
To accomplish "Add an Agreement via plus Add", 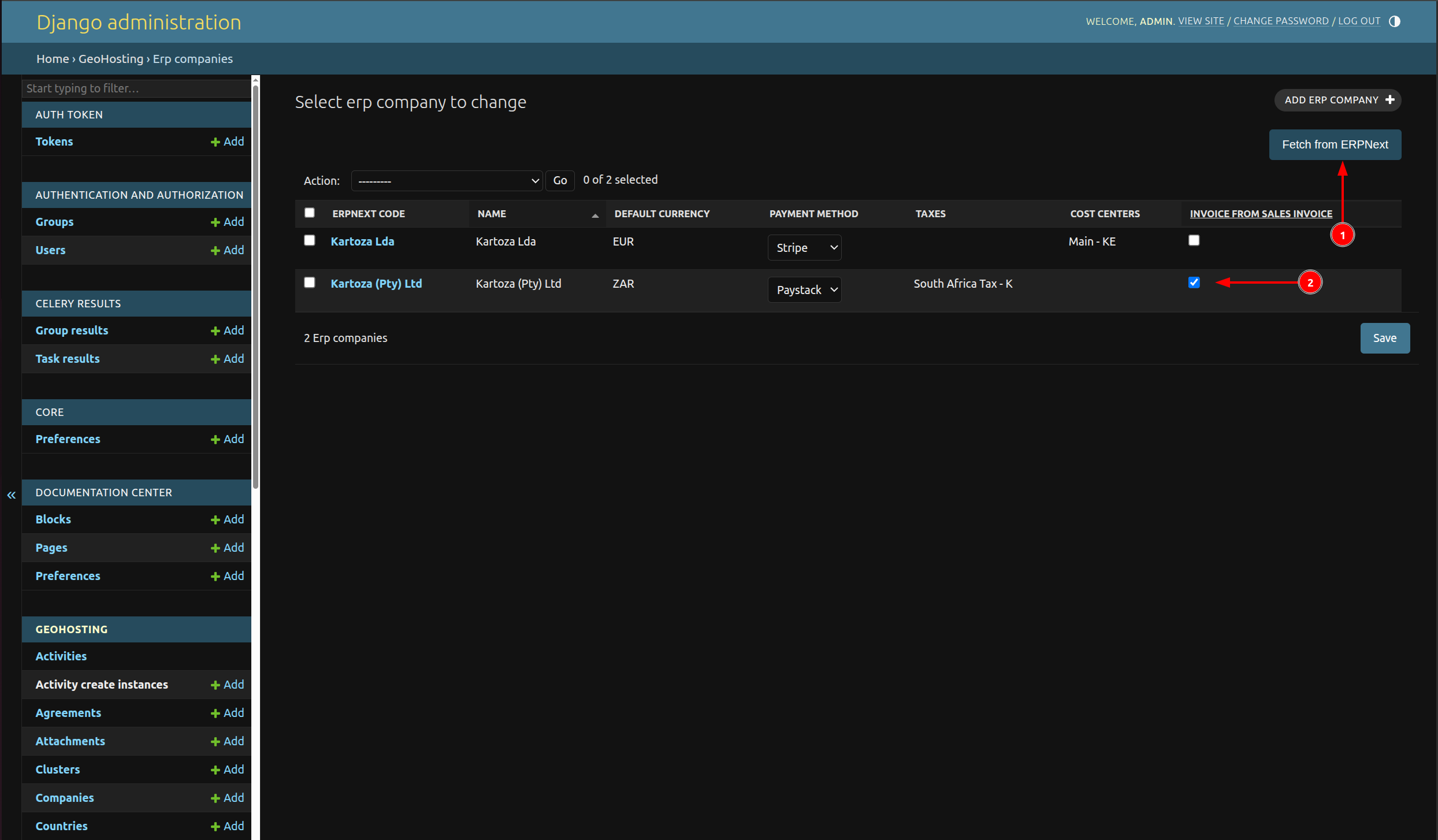I will pos(228,713).
